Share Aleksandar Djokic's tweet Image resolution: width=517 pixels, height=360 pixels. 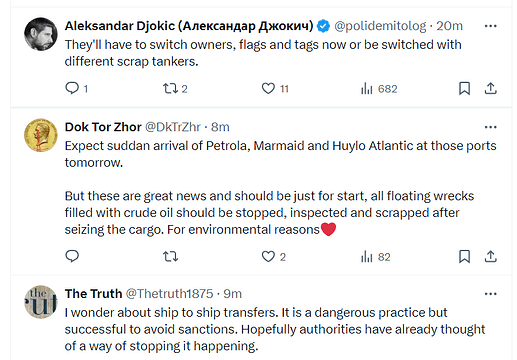490,88
